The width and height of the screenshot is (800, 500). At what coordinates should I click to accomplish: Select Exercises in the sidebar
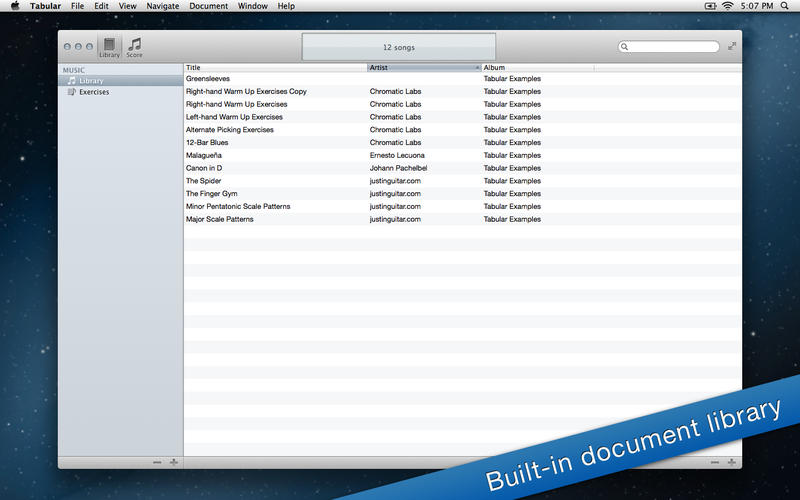[94, 92]
